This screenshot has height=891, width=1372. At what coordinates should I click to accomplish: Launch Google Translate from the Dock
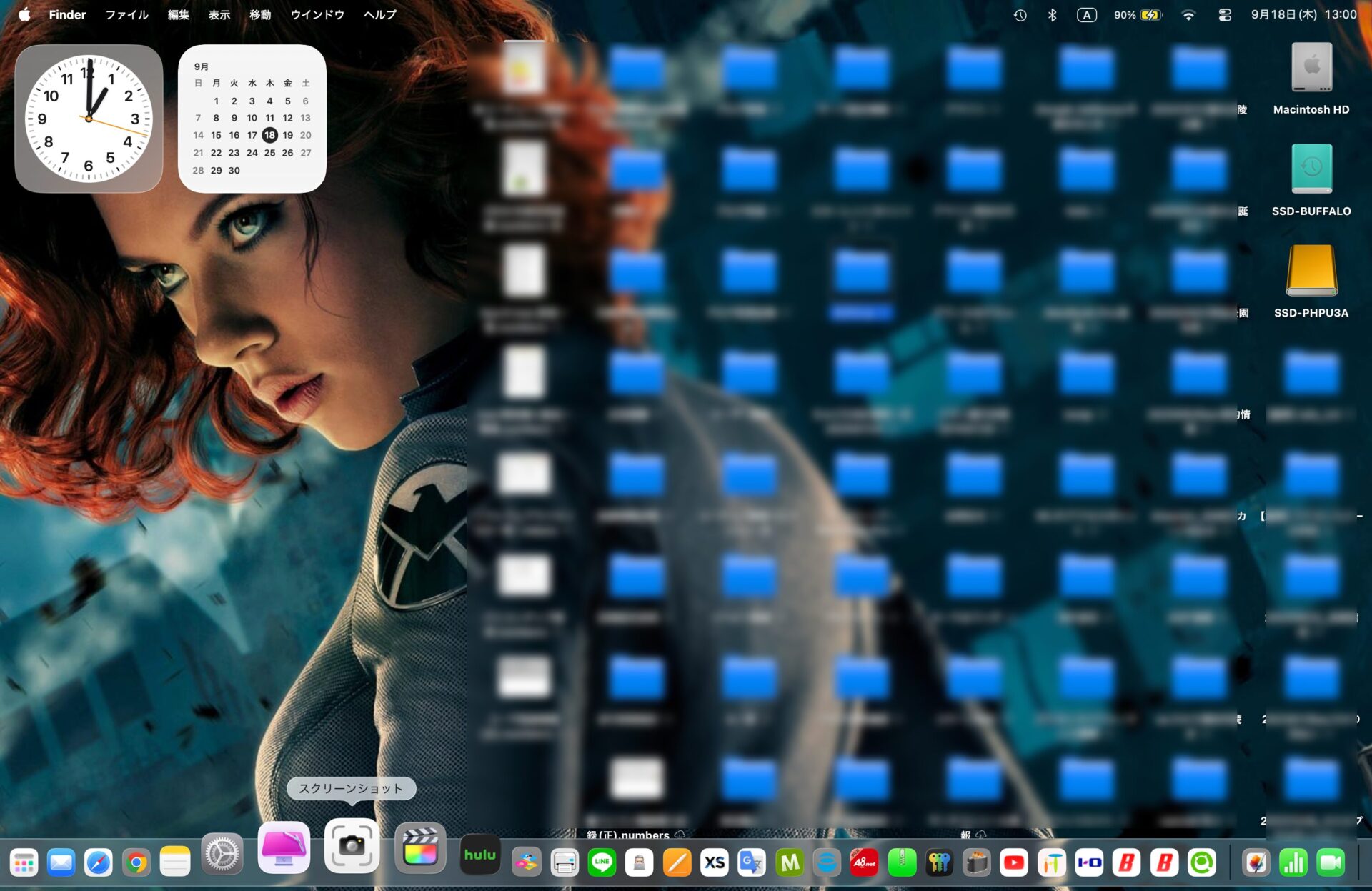(752, 862)
